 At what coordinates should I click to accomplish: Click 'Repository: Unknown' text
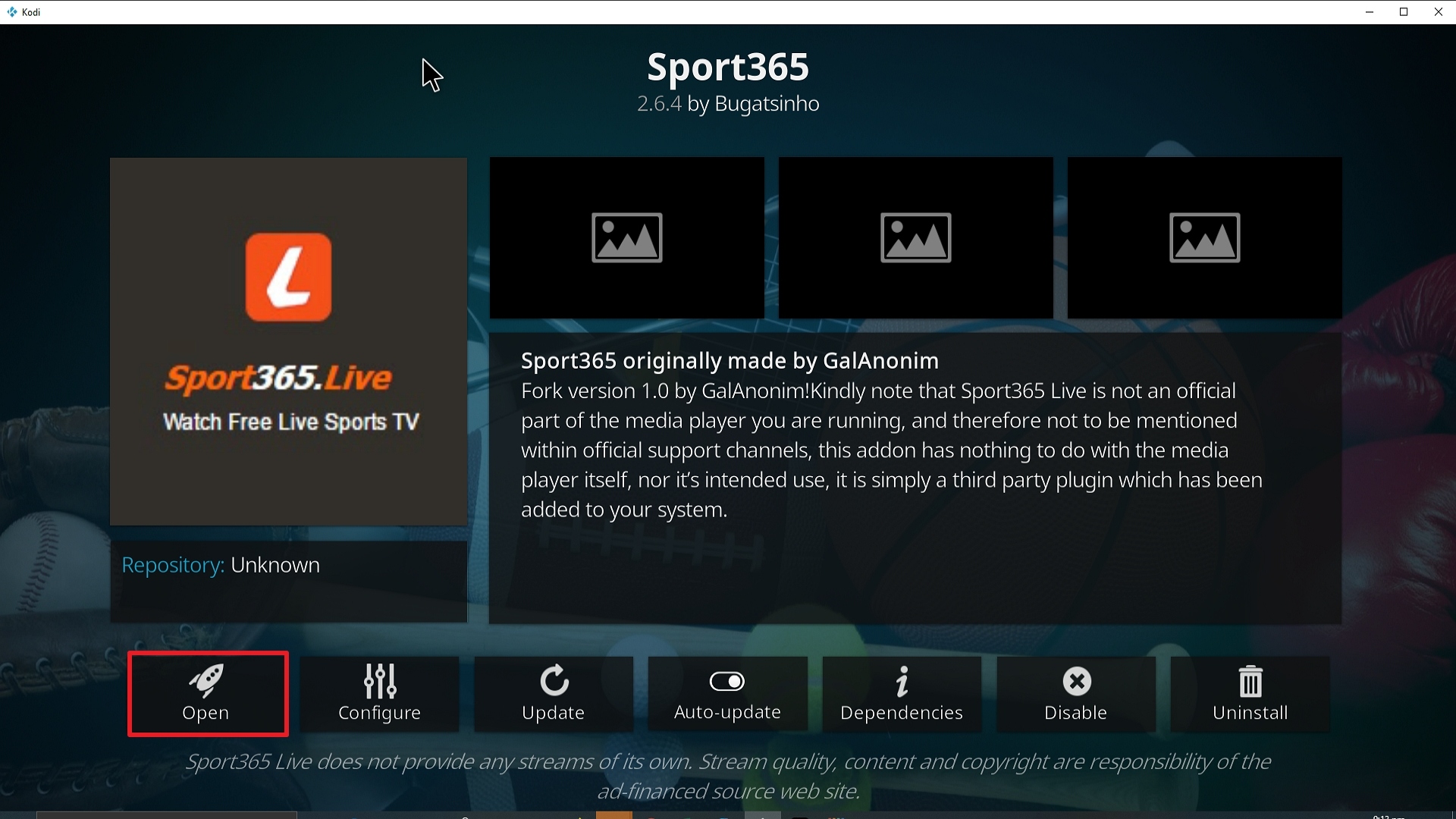(x=221, y=565)
